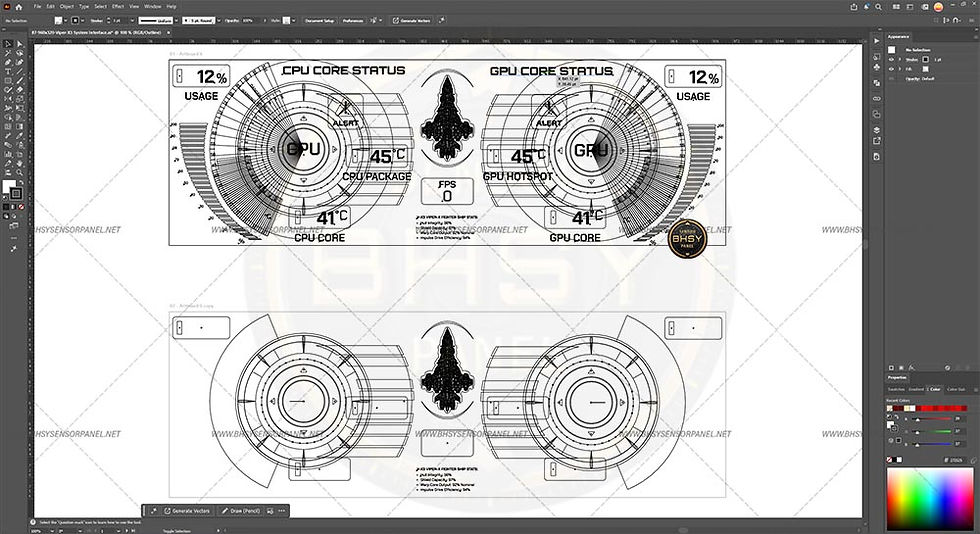The image size is (980, 534).
Task: Open the 5 pt. Round brush dropdown
Action: click(x=219, y=21)
